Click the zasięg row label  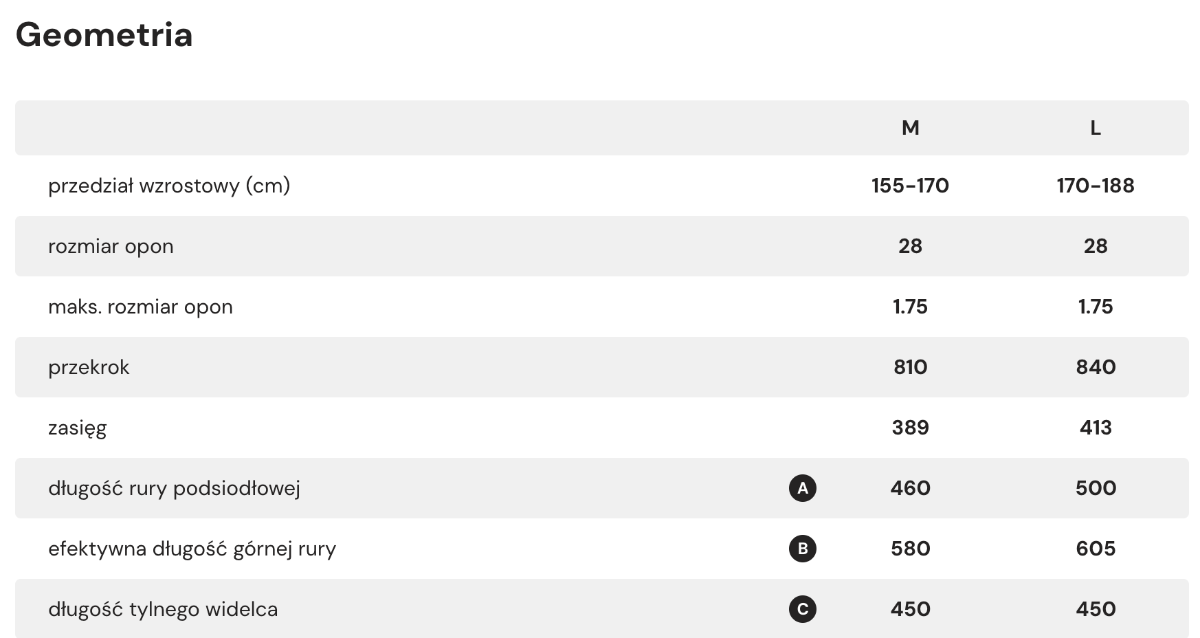pyautogui.click(x=77, y=429)
